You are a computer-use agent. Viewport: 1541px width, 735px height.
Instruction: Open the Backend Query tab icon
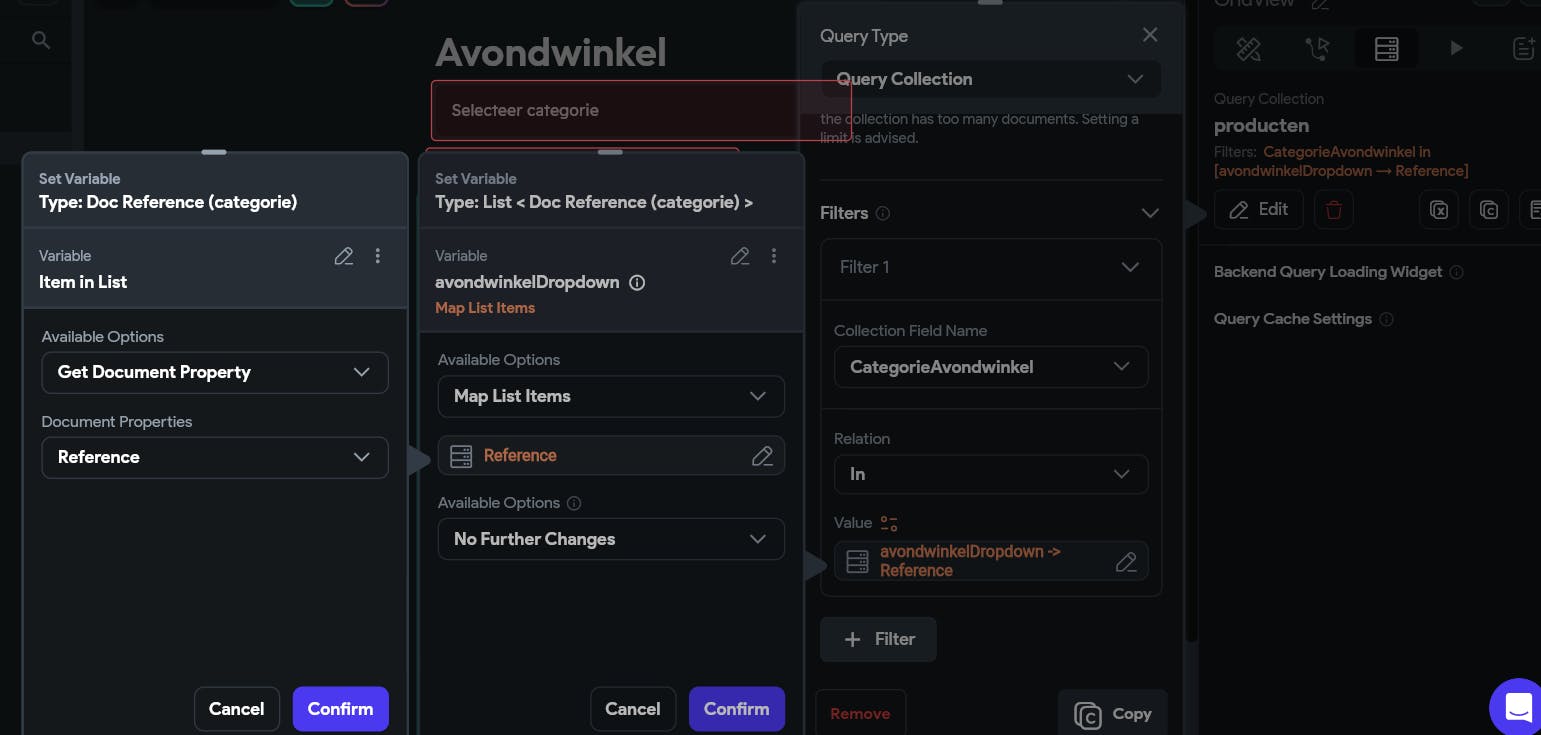(1386, 48)
